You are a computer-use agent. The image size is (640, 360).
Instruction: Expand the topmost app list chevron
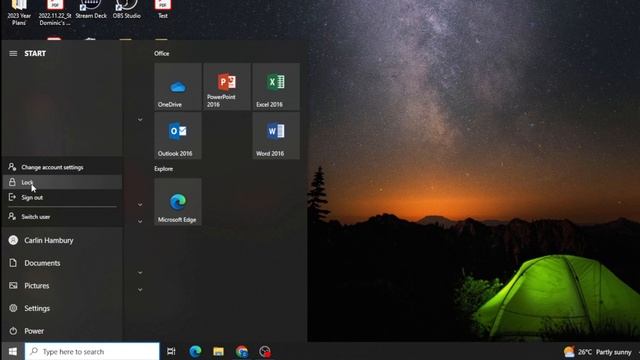140,120
